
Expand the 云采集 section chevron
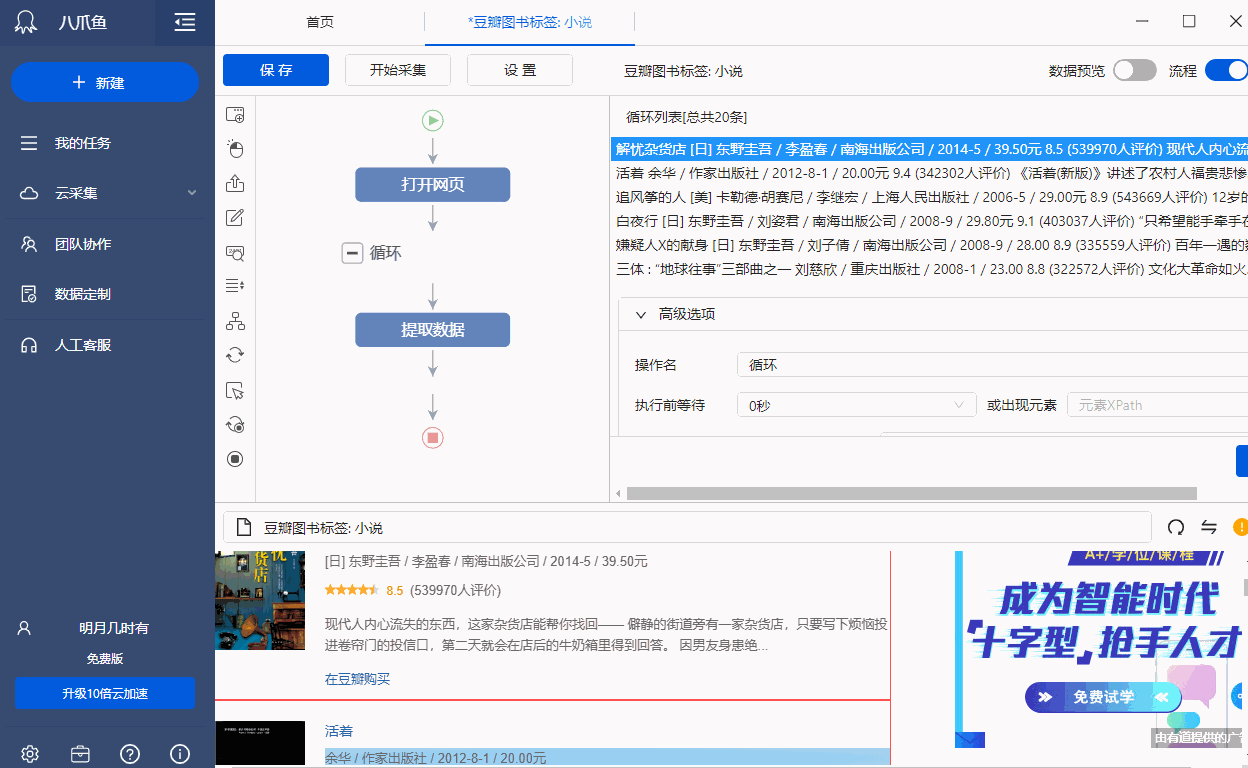pyautogui.click(x=192, y=193)
